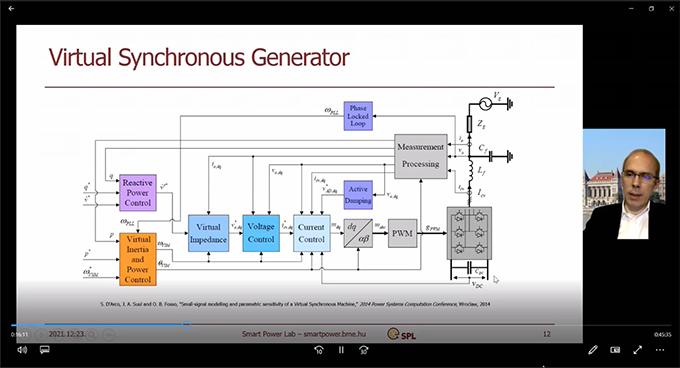Click the elapsed time label 0:16:11
This screenshot has height=368, width=680.
pyautogui.click(x=20, y=335)
